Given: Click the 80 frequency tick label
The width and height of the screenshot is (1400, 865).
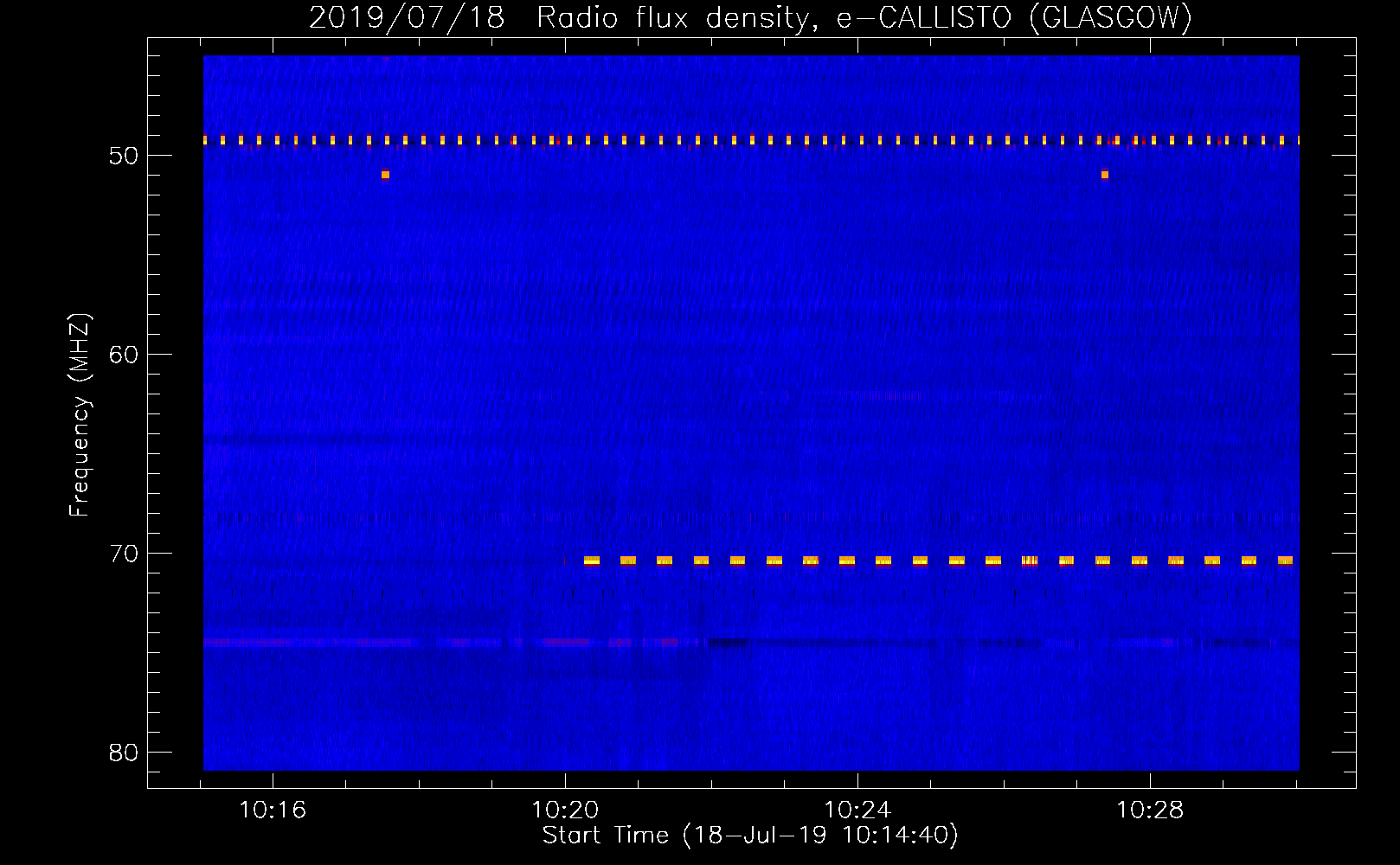Looking at the screenshot, I should 124,753.
